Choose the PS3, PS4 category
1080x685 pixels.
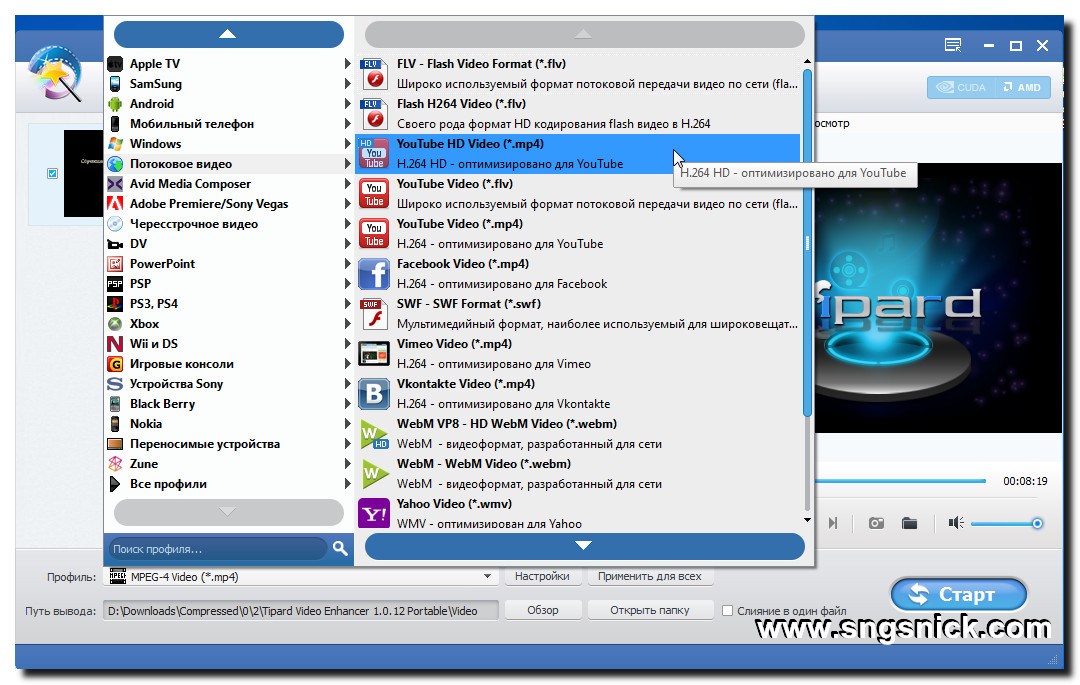[x=227, y=304]
